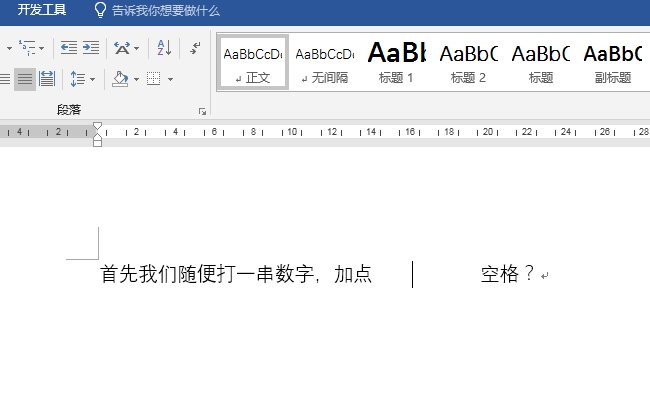650x400 pixels.
Task: Open the Asian layout (中文版式) tool
Action: tap(122, 48)
